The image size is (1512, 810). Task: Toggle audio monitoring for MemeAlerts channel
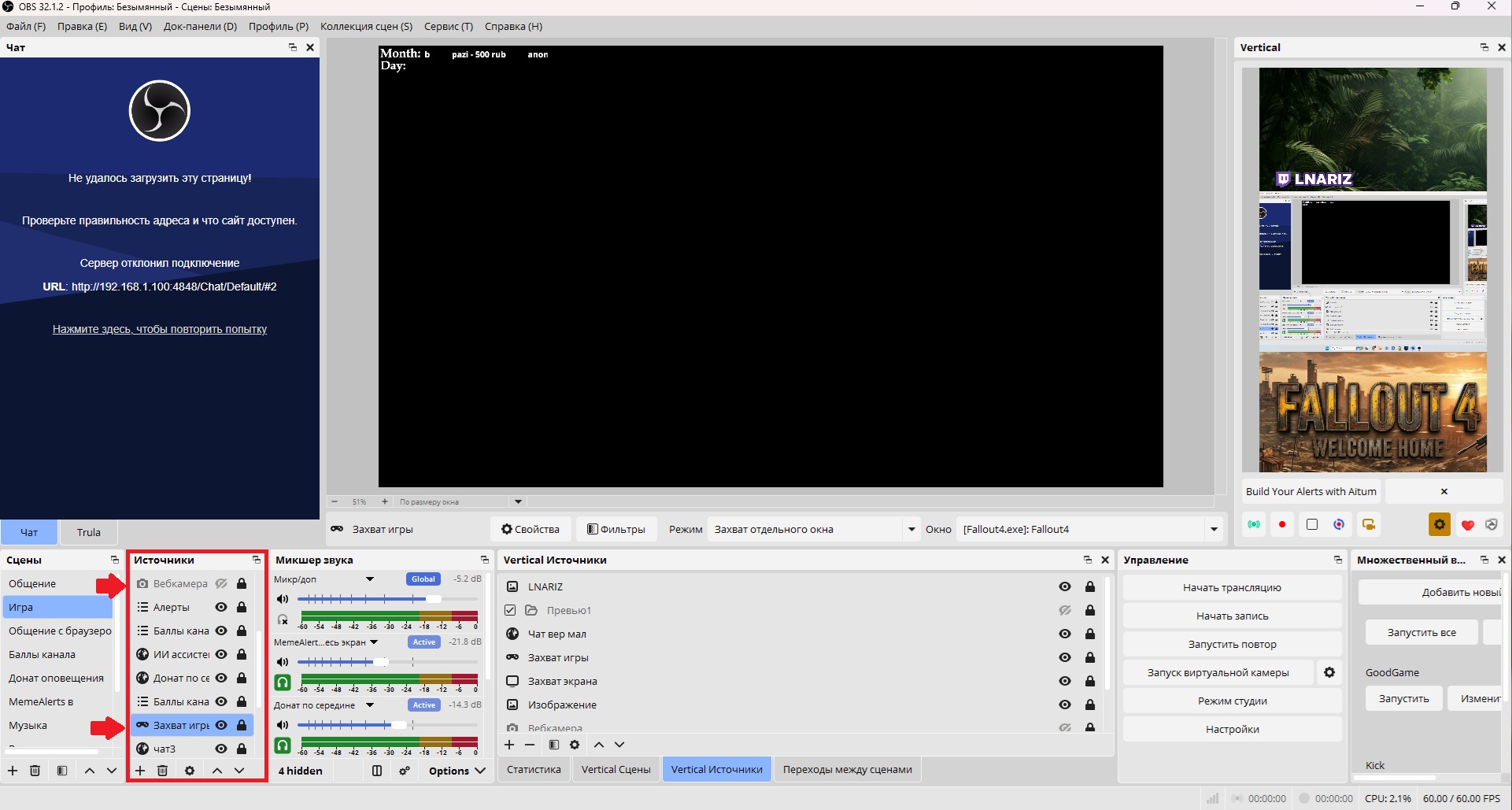click(283, 682)
